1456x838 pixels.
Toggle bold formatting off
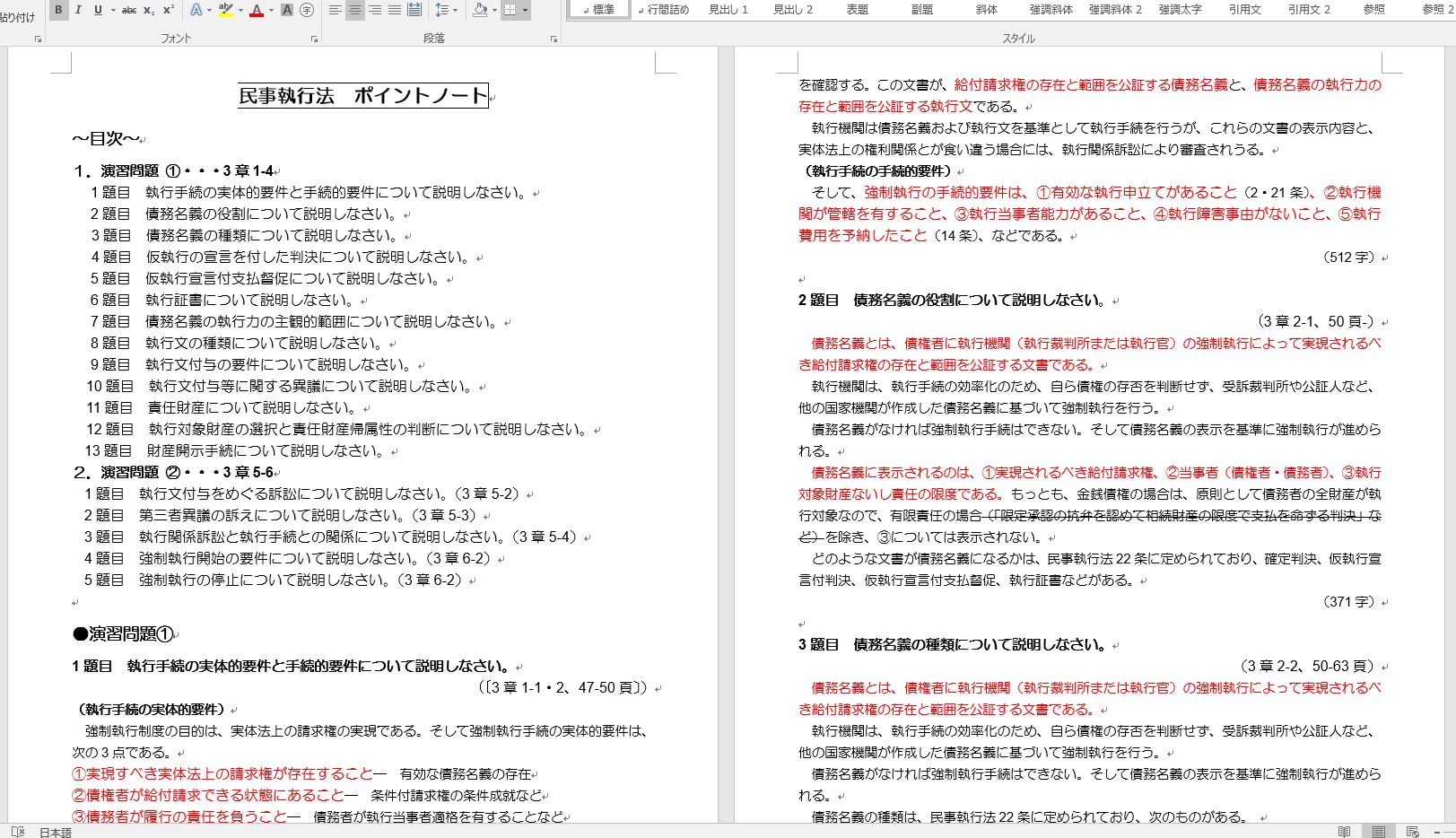point(57,10)
